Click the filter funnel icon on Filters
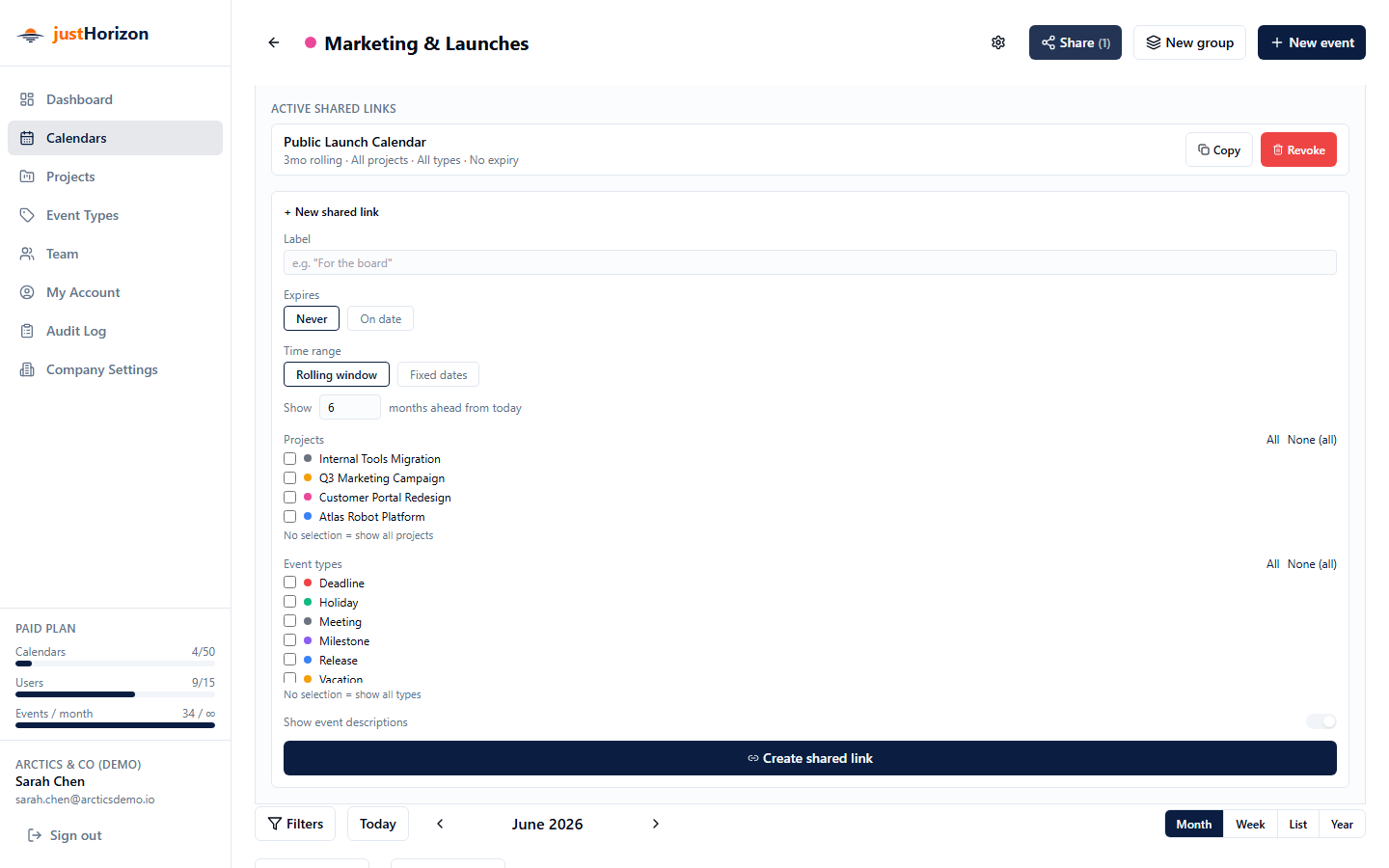Screen dimensions: 1389x868 (275, 824)
